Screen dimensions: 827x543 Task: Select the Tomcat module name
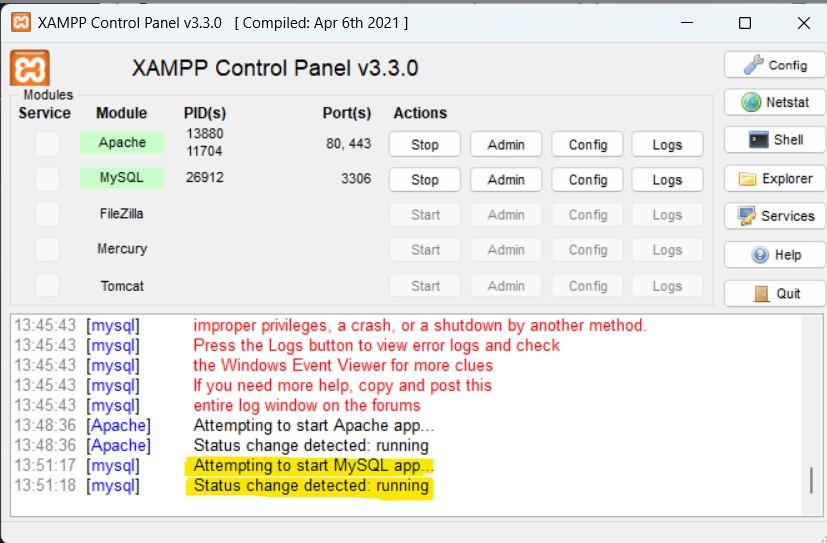click(122, 286)
